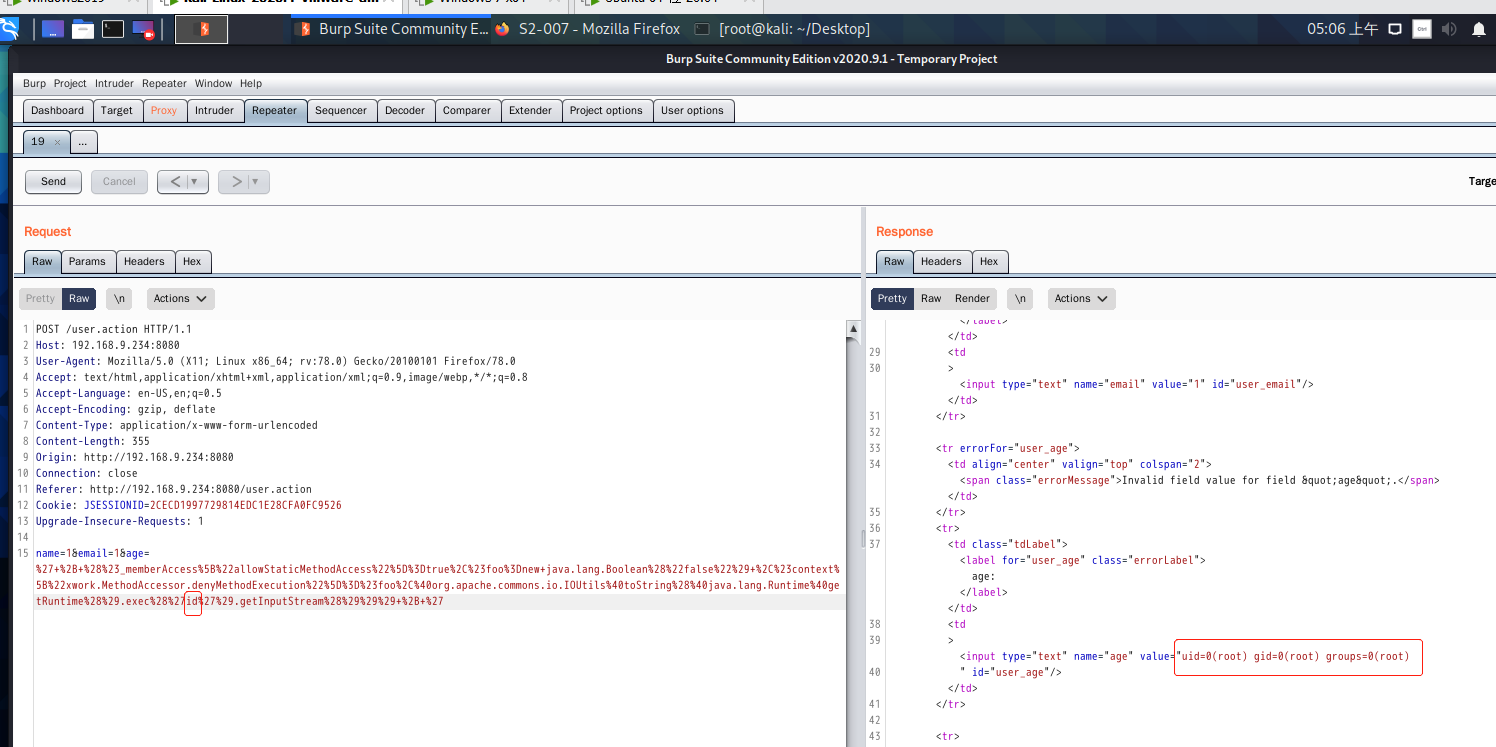Select the Response Raw tab
The height and width of the screenshot is (747, 1496).
point(894,261)
